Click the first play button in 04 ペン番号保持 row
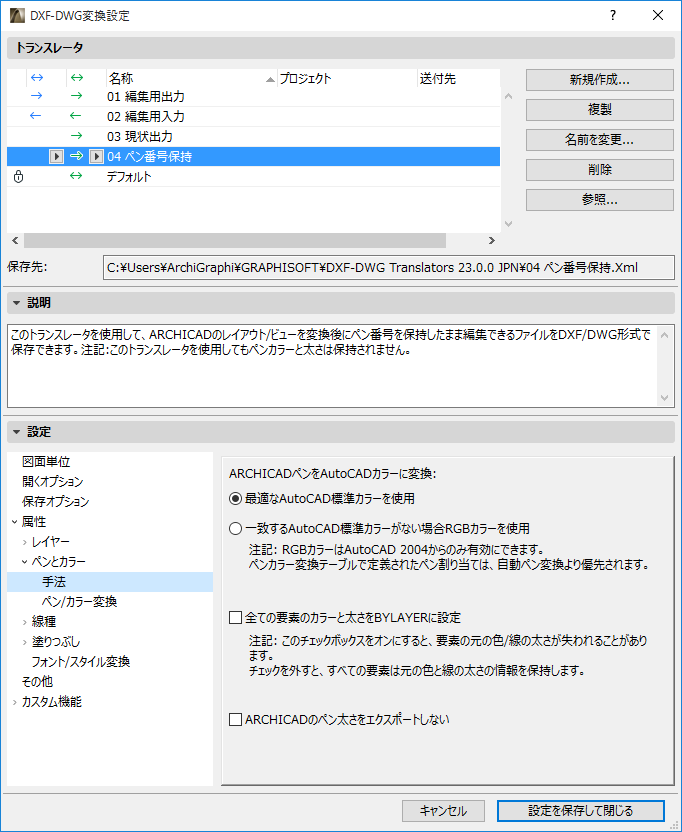 pyautogui.click(x=56, y=157)
